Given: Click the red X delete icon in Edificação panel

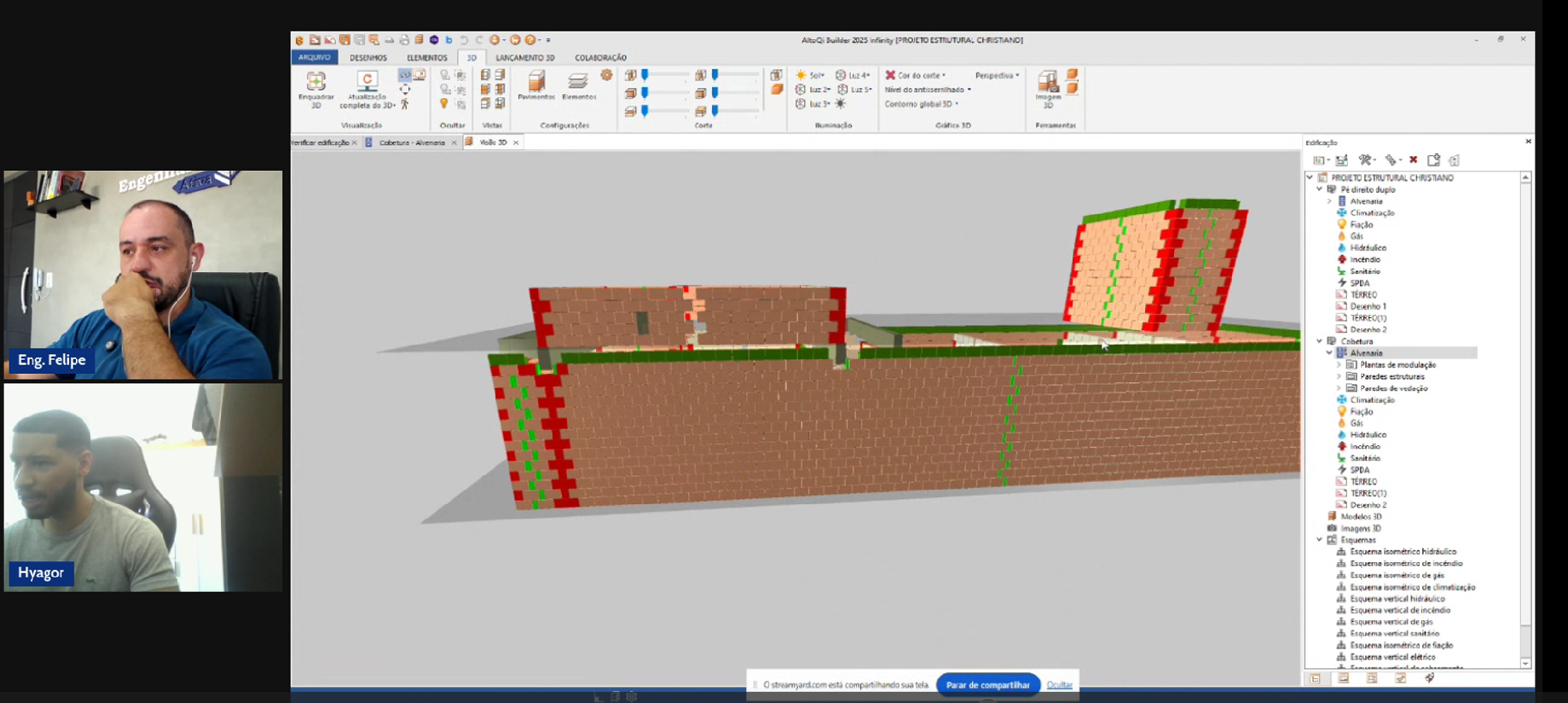Looking at the screenshot, I should (x=1413, y=160).
